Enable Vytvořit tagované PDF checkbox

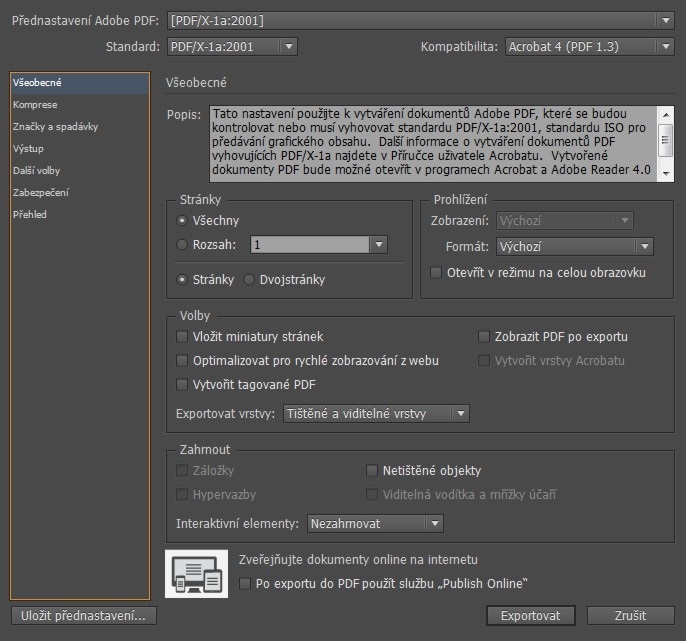[182, 385]
